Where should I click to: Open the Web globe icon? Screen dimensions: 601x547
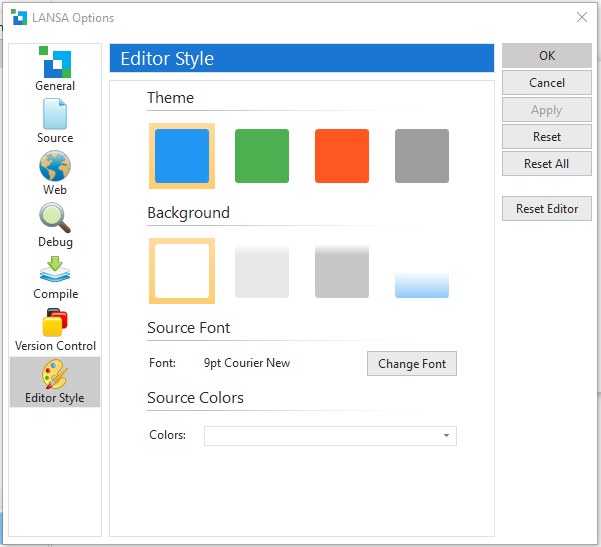tap(55, 166)
